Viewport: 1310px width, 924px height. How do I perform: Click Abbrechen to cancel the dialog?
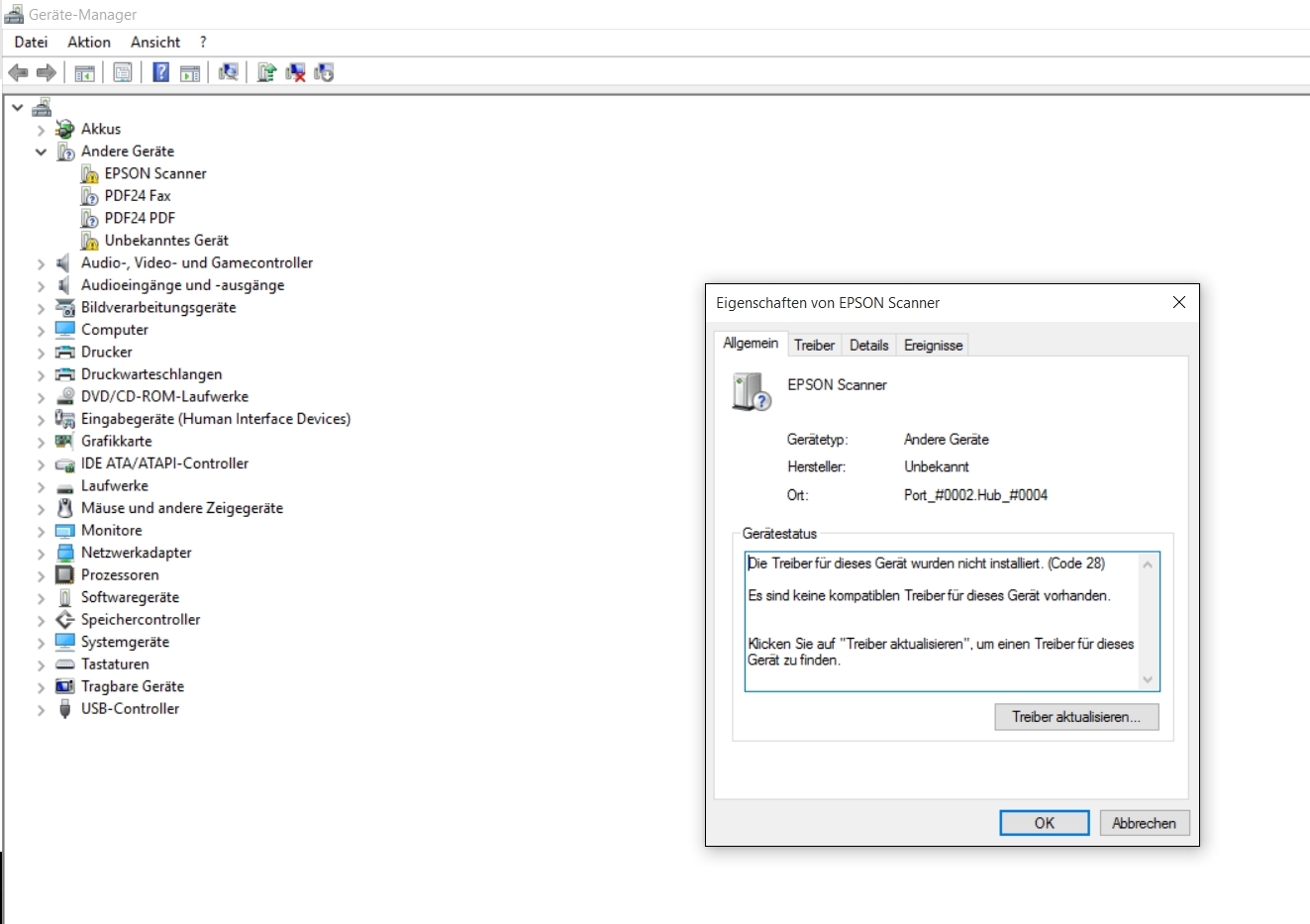[1144, 823]
